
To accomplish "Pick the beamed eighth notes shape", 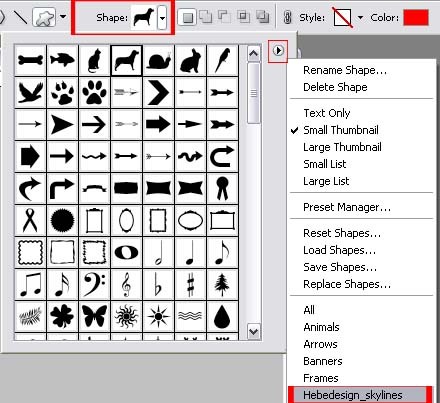I will (30, 284).
